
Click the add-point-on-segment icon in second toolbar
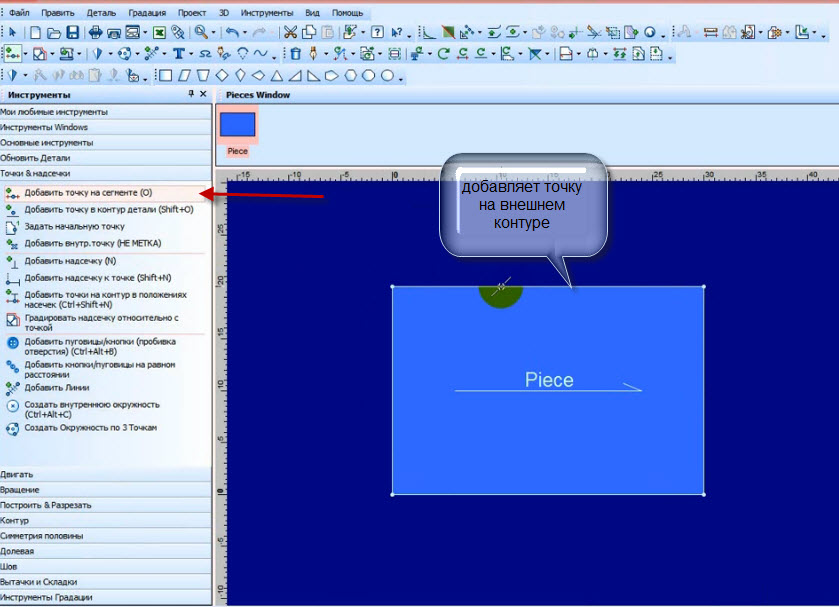pos(12,54)
